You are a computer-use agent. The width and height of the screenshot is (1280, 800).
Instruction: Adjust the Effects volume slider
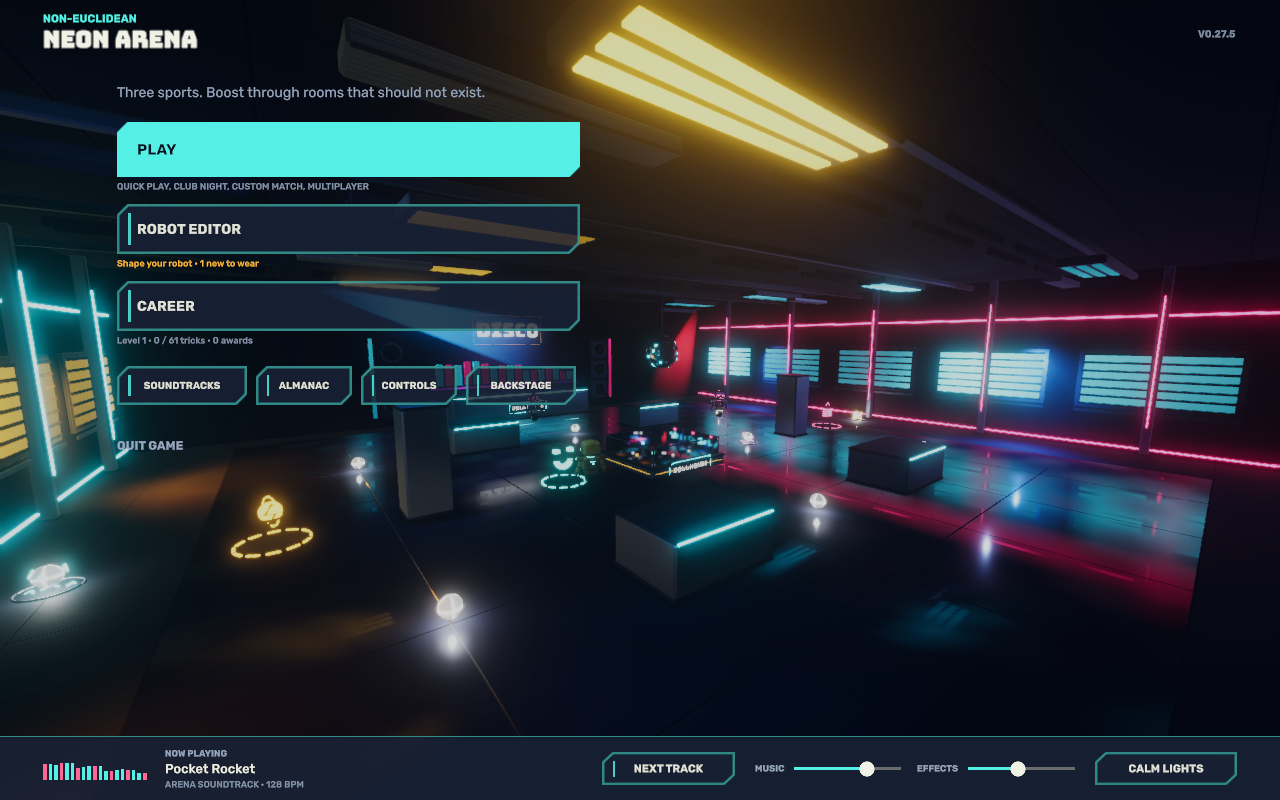pos(1021,768)
